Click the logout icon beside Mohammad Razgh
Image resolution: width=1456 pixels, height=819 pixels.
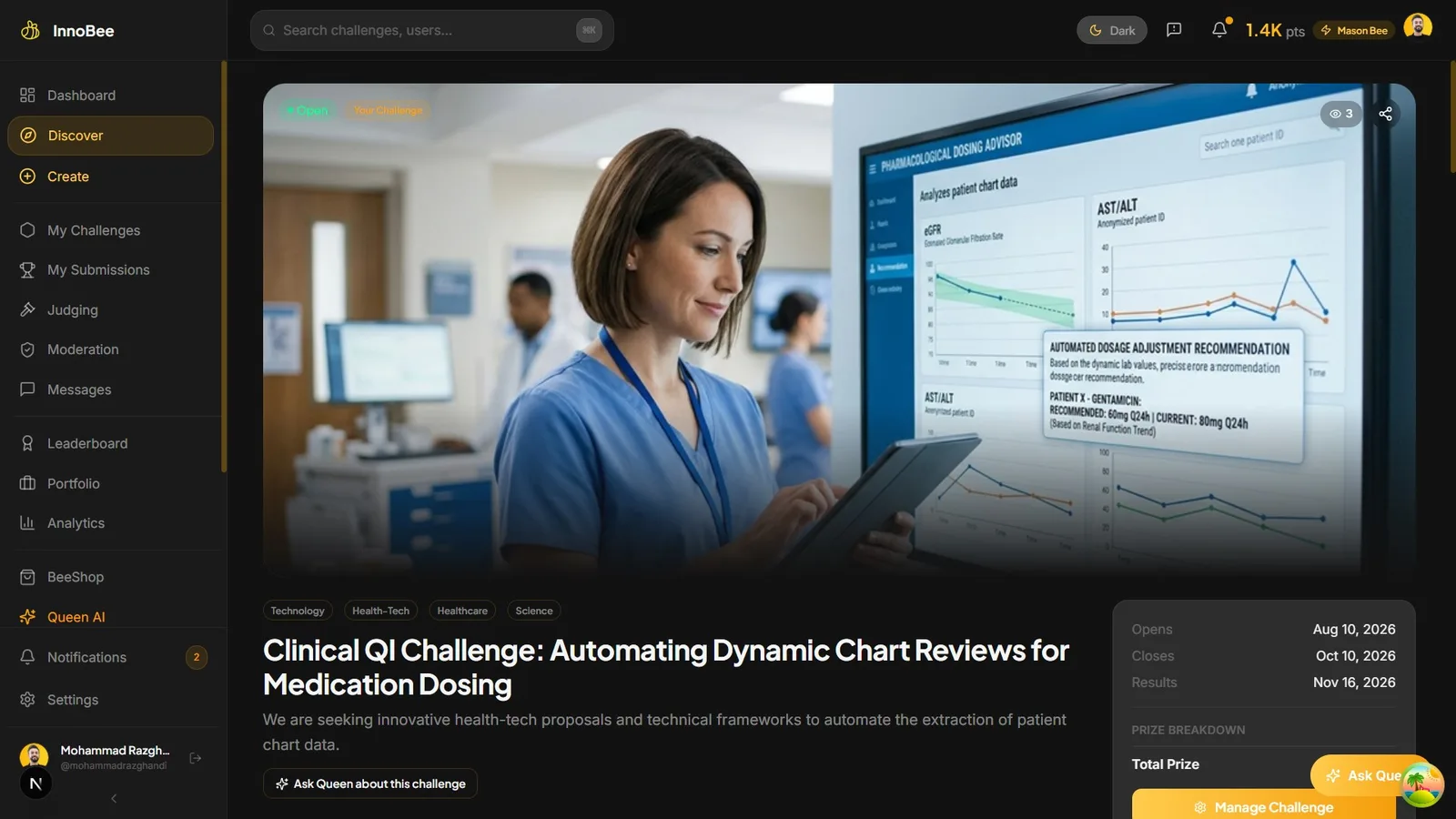[195, 758]
